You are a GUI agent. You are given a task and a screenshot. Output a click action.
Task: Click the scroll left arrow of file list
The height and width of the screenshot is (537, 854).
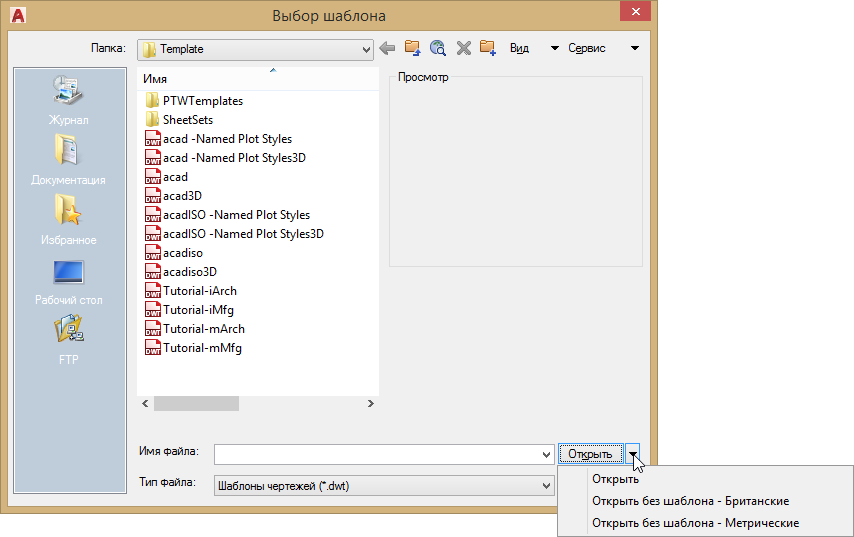145,404
